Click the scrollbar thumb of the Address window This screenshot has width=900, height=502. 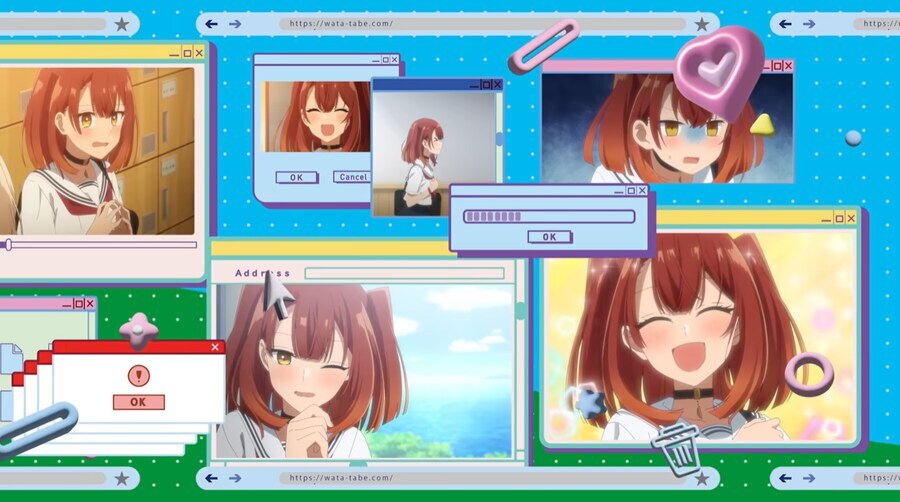coord(520,311)
